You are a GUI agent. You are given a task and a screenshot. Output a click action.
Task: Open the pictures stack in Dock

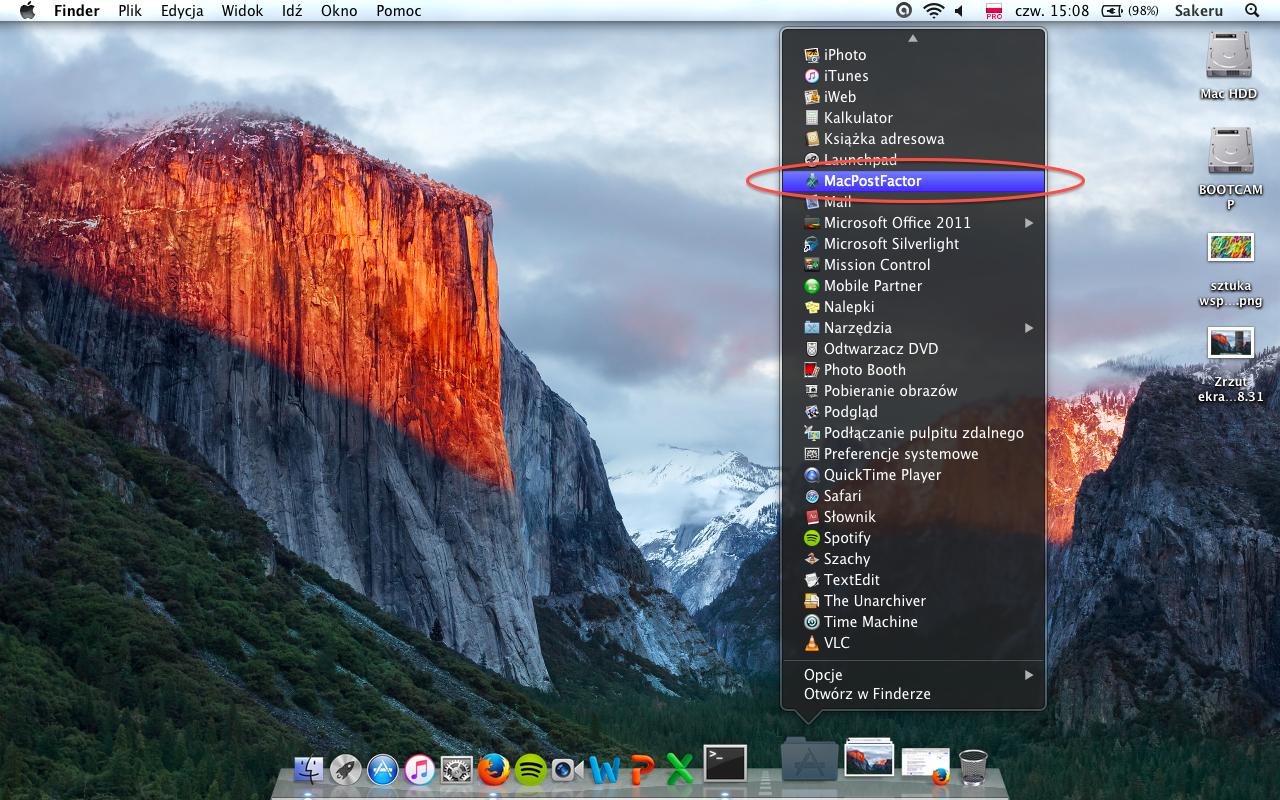(x=869, y=757)
